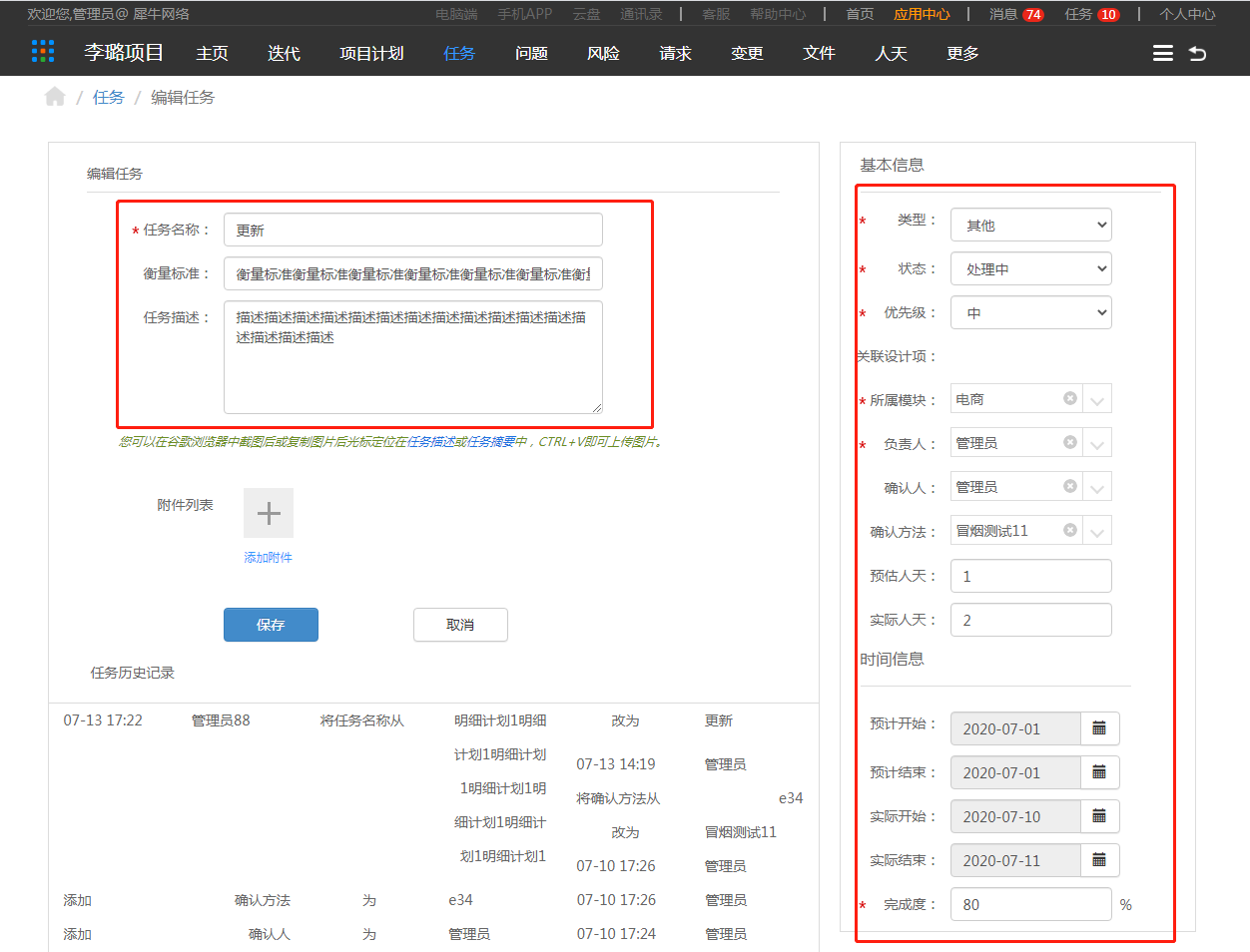Click history entry timestamp 07-13 17:22
The height and width of the screenshot is (952, 1250).
coord(103,720)
